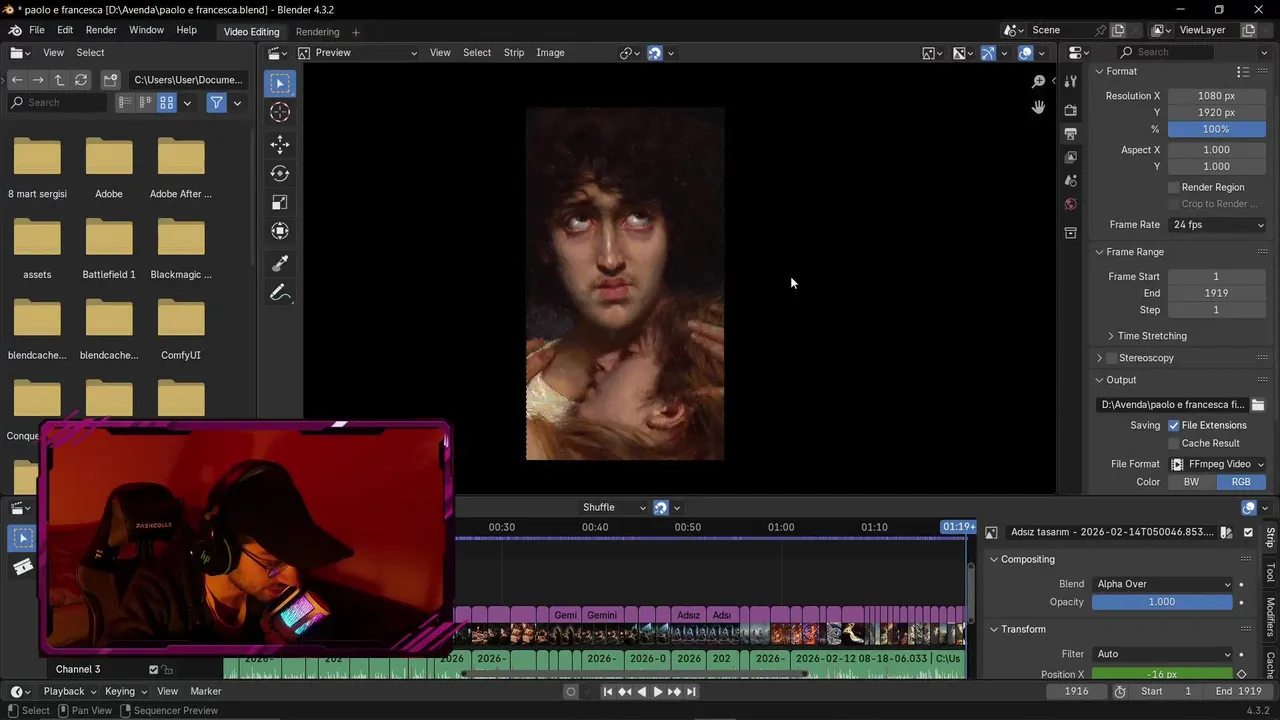
Task: Open the Frame Rate dropdown
Action: point(1217,225)
